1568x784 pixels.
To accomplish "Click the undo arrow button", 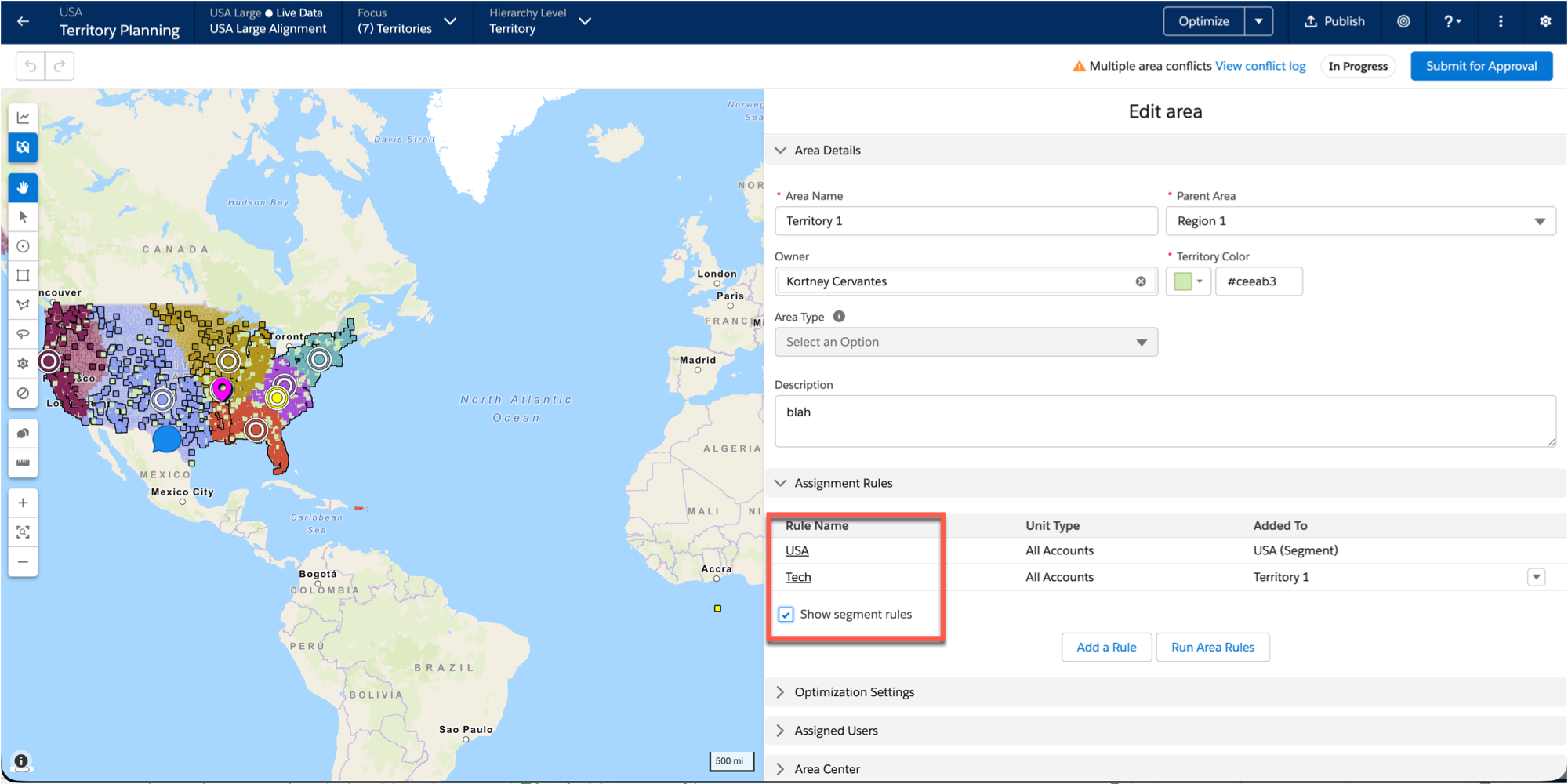I will [x=31, y=66].
